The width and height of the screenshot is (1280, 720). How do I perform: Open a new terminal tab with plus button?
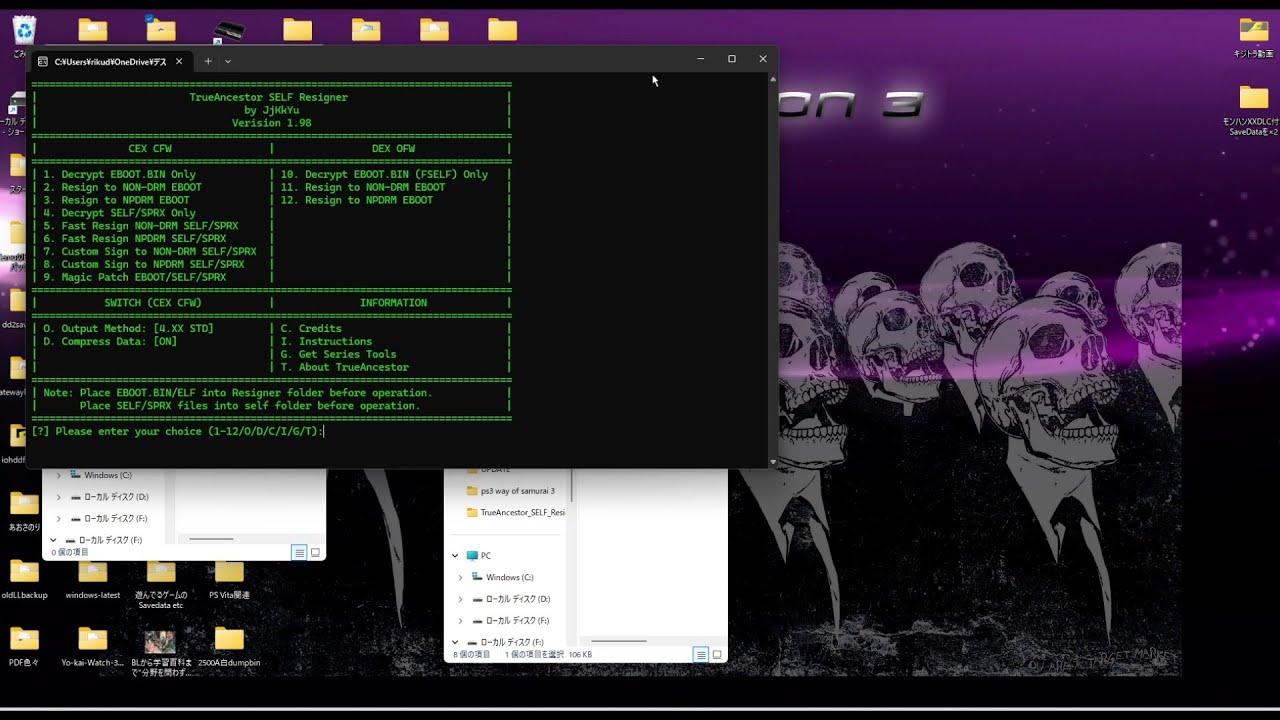[208, 61]
